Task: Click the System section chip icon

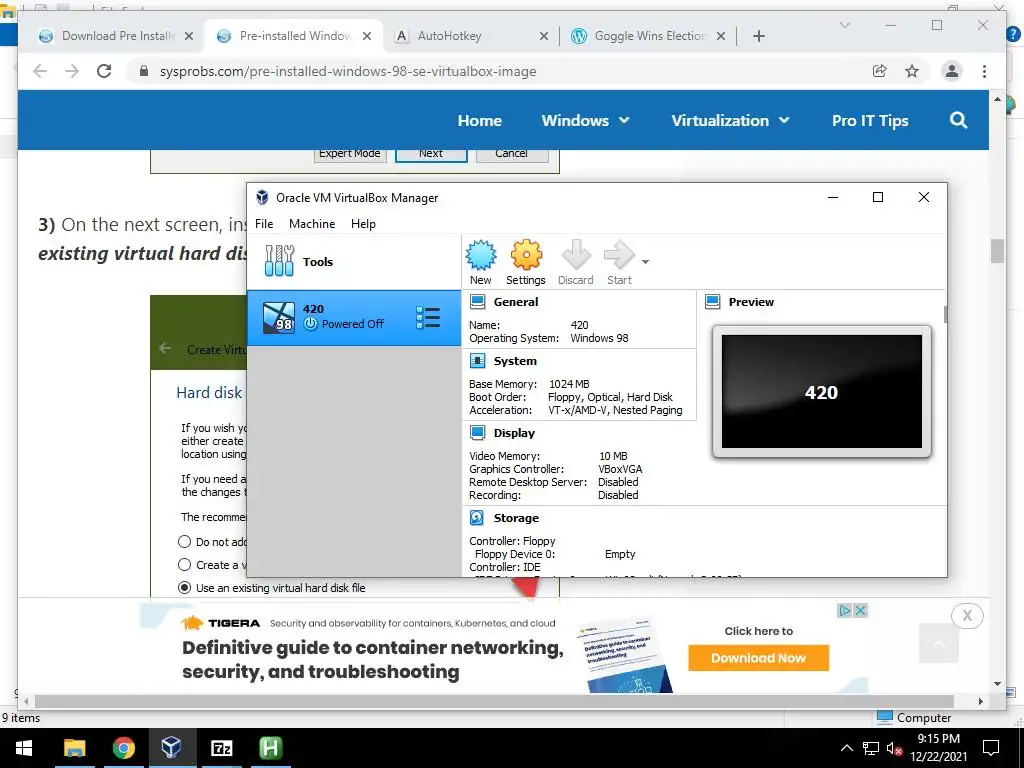Action: point(478,360)
